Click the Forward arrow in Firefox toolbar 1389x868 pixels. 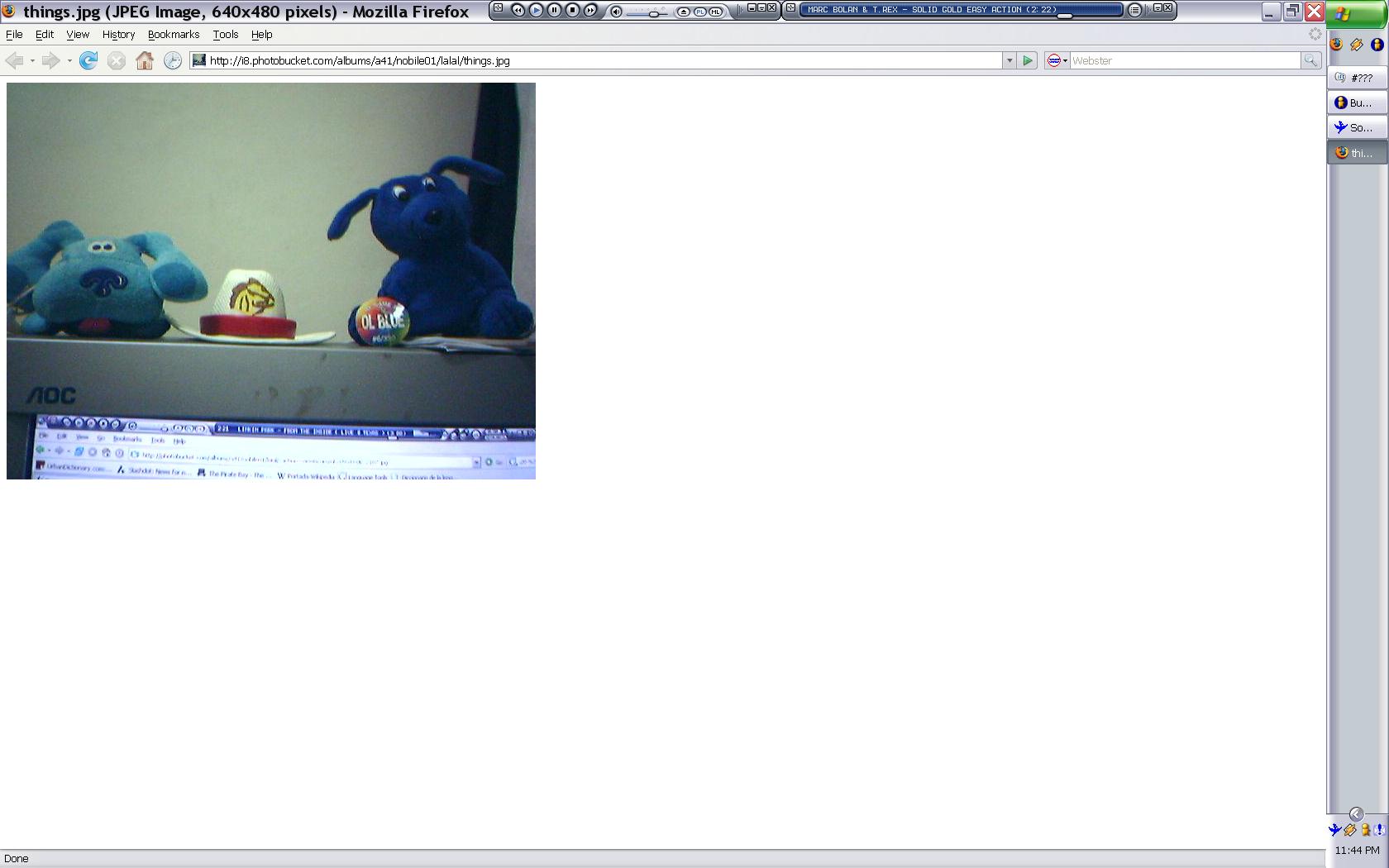pos(50,60)
